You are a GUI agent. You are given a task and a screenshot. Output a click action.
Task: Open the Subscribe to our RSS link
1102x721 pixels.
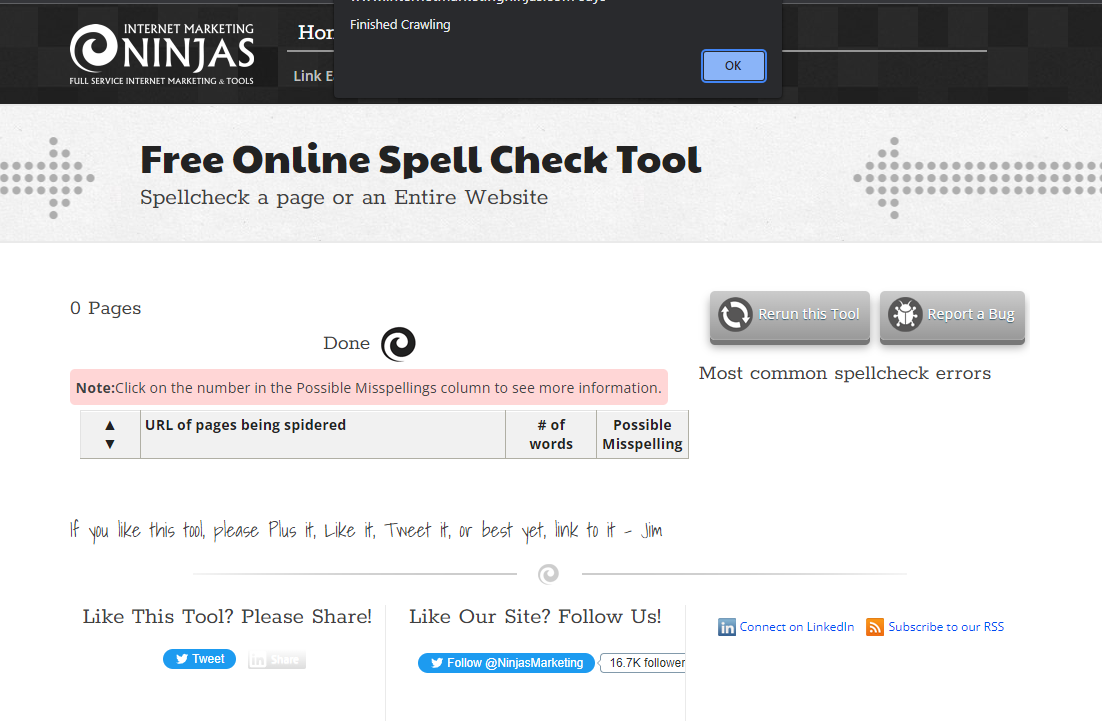(945, 627)
